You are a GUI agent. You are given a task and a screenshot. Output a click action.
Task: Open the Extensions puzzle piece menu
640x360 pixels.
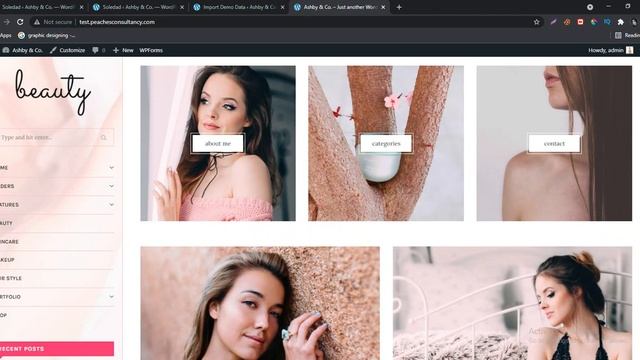tap(621, 22)
